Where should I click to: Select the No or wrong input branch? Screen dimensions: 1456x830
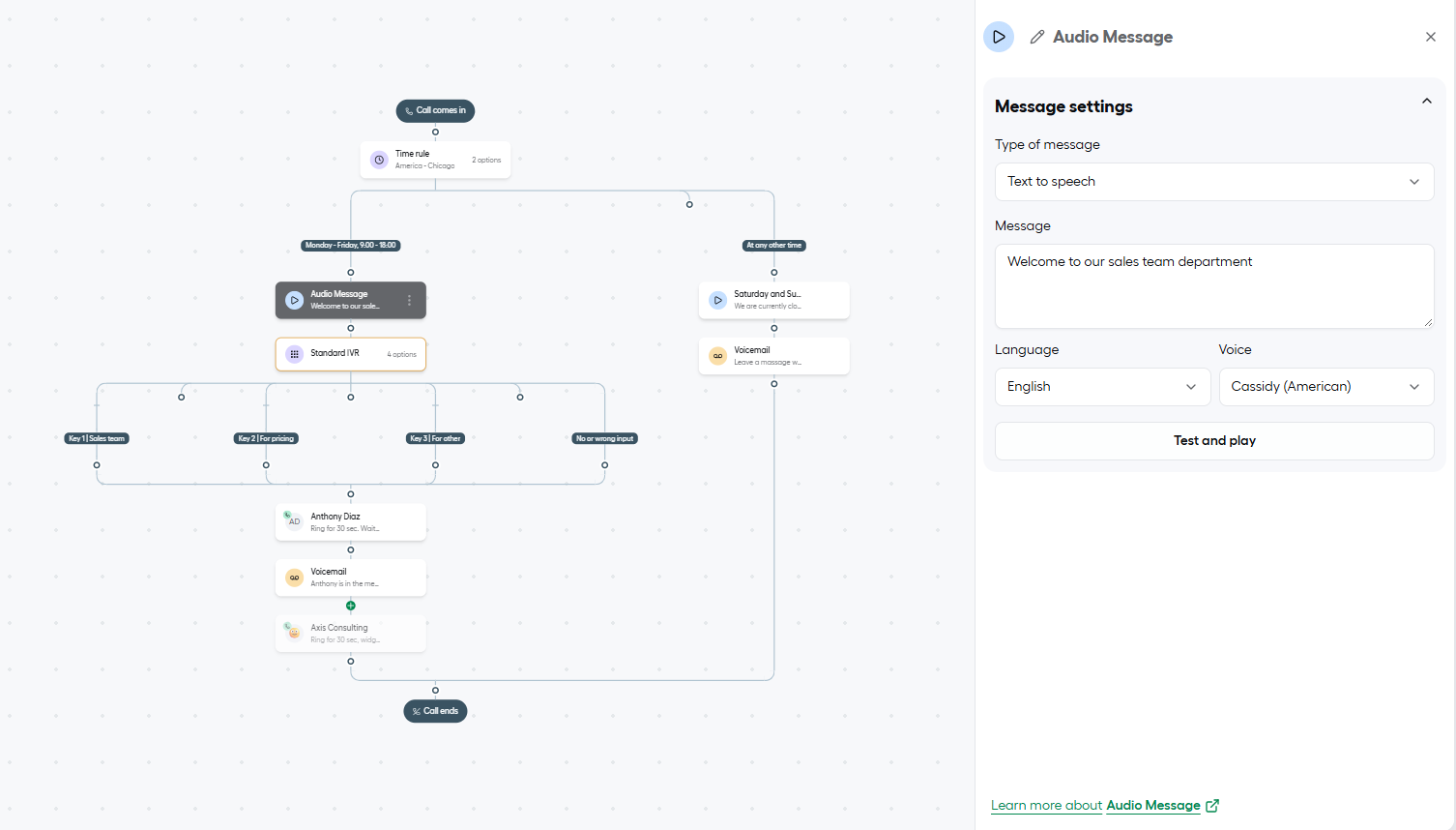(x=605, y=438)
